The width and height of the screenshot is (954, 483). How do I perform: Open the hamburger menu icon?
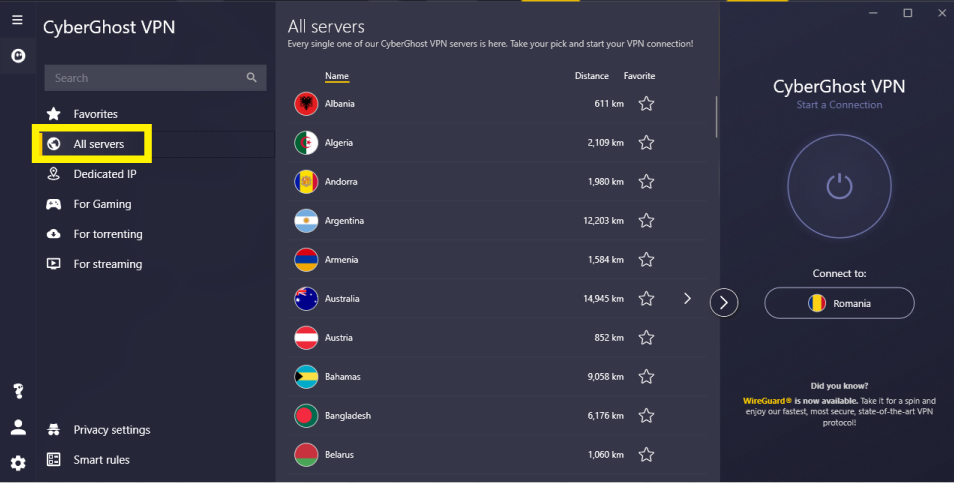tap(17, 19)
